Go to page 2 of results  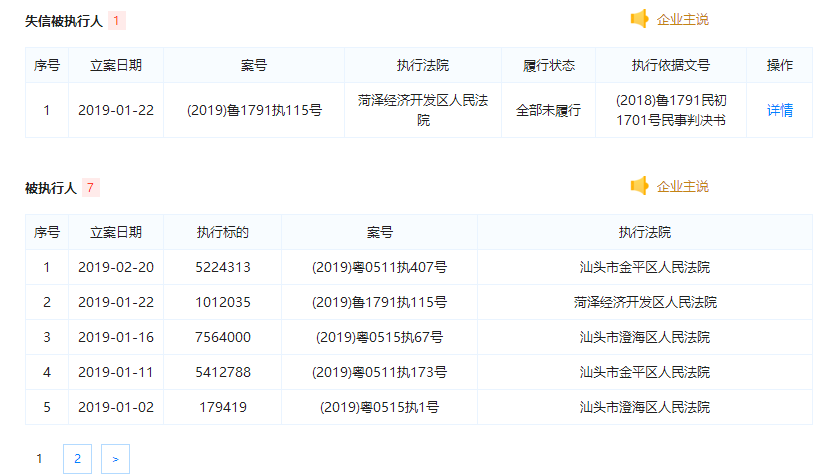(x=78, y=459)
